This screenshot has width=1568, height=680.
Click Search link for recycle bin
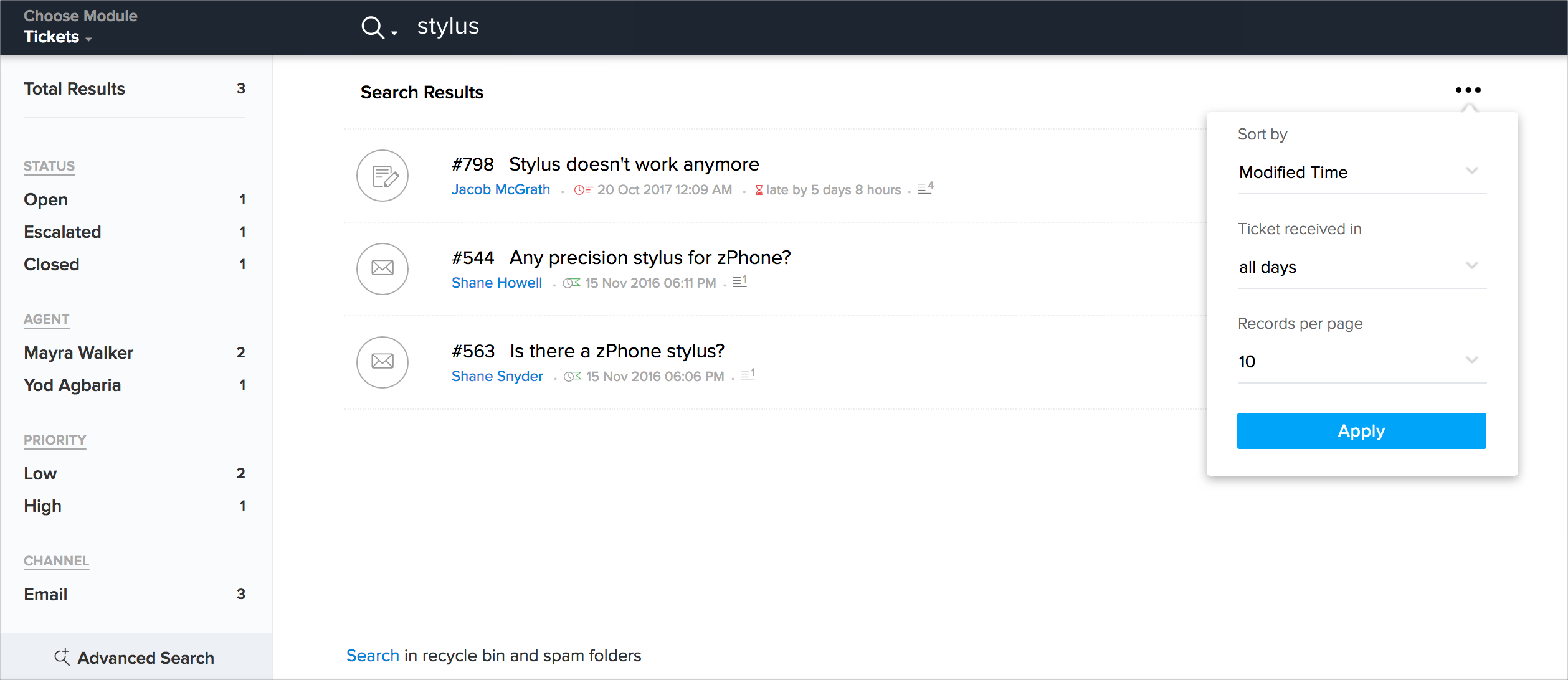tap(372, 656)
